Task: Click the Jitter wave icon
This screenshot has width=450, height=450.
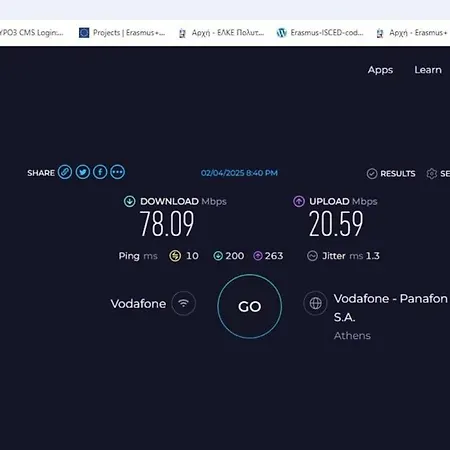Action: [x=312, y=256]
